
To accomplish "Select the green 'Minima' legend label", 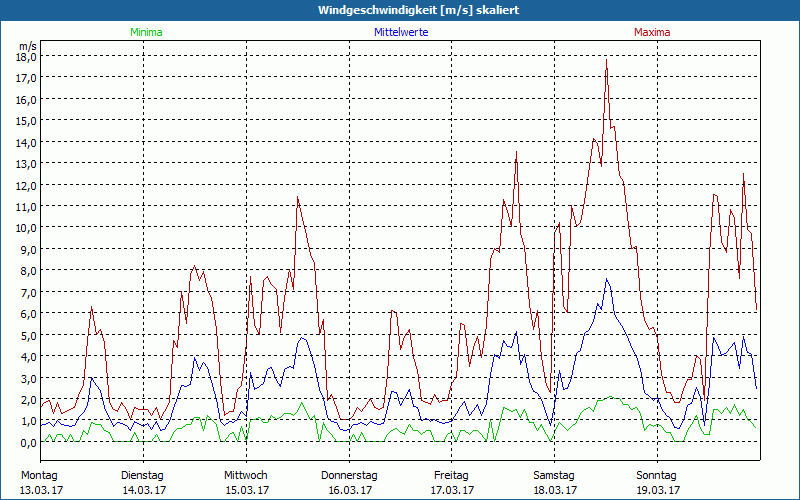I will [x=146, y=32].
